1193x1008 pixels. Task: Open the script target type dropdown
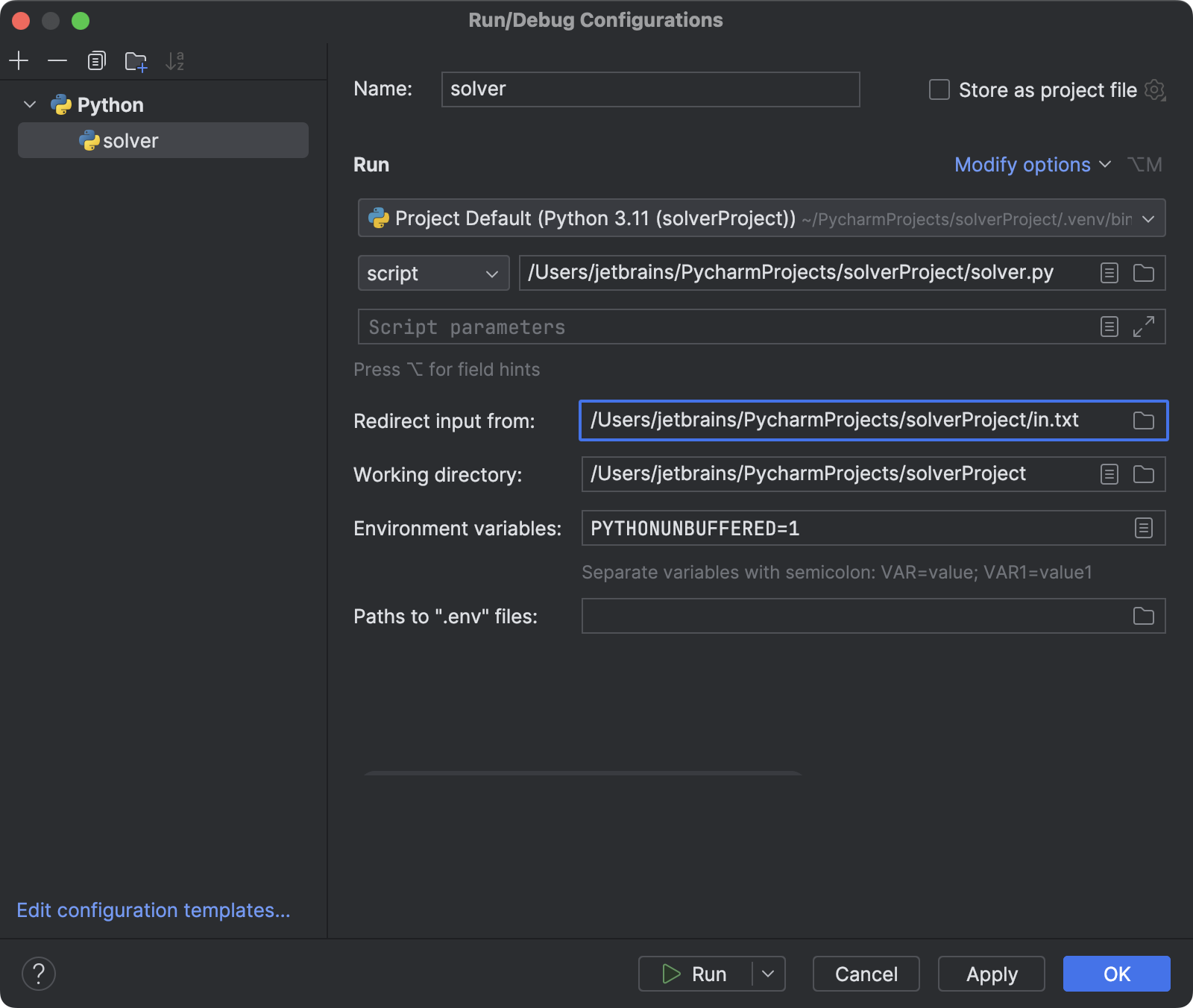pos(432,273)
